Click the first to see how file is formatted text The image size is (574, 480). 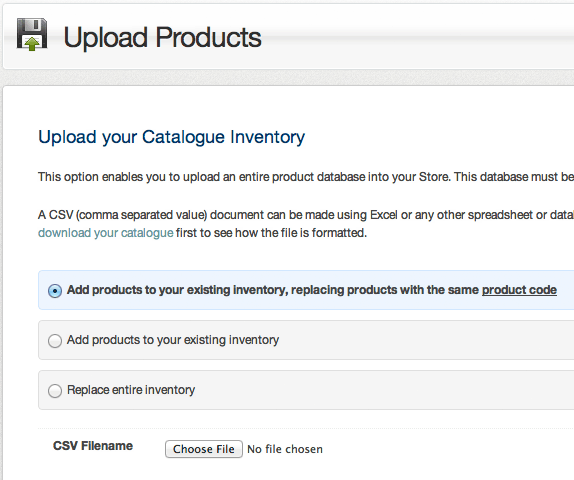271,233
